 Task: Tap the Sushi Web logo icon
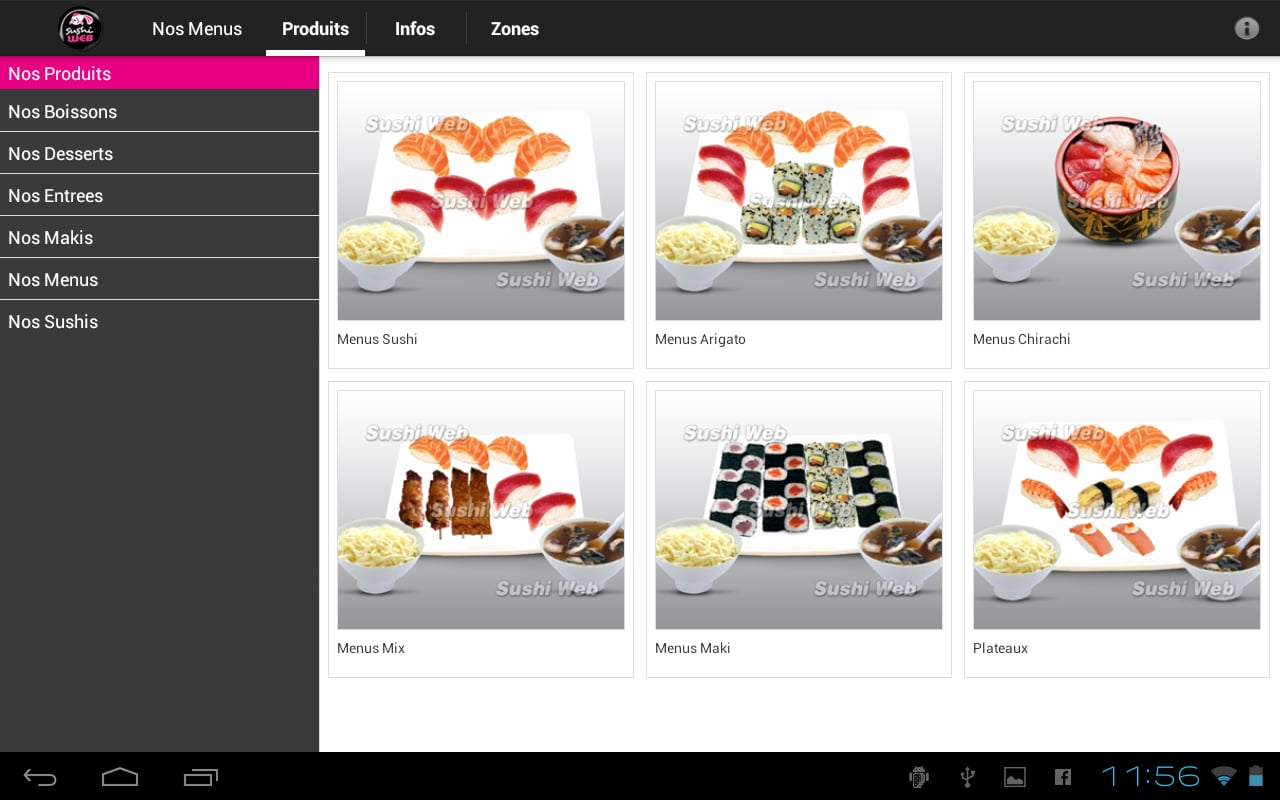pyautogui.click(x=80, y=28)
